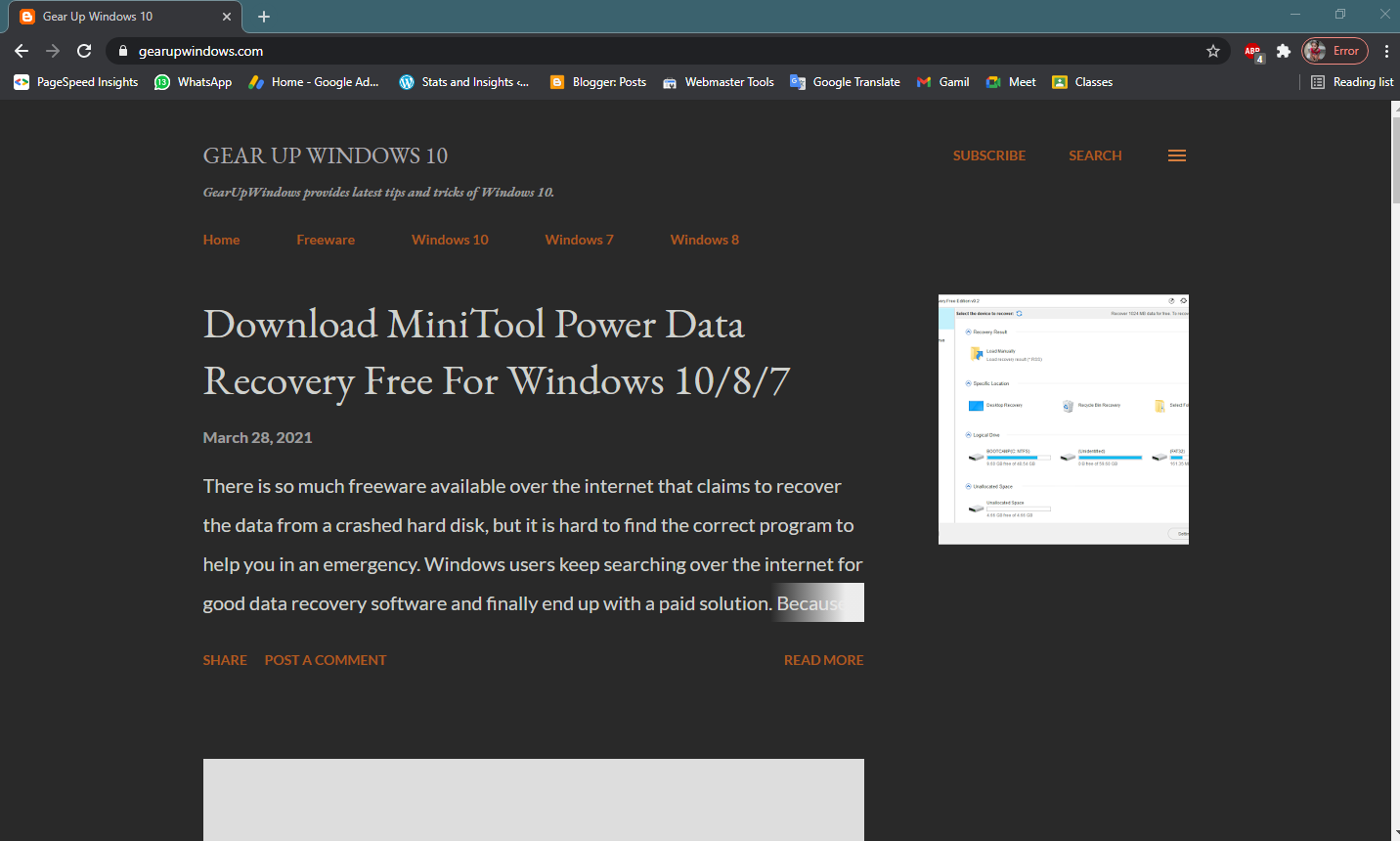Open the Freeware category
The height and width of the screenshot is (841, 1400).
tap(326, 240)
